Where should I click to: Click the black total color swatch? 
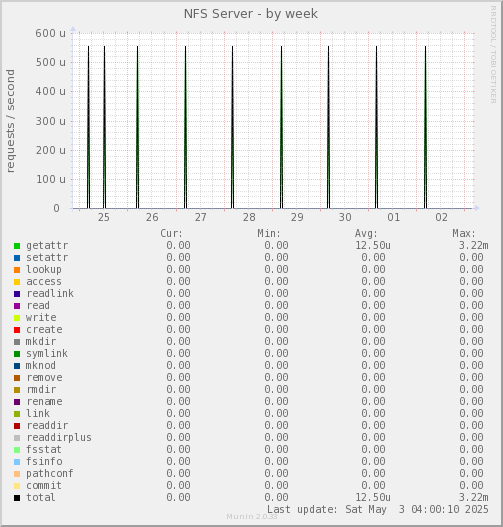click(17, 498)
